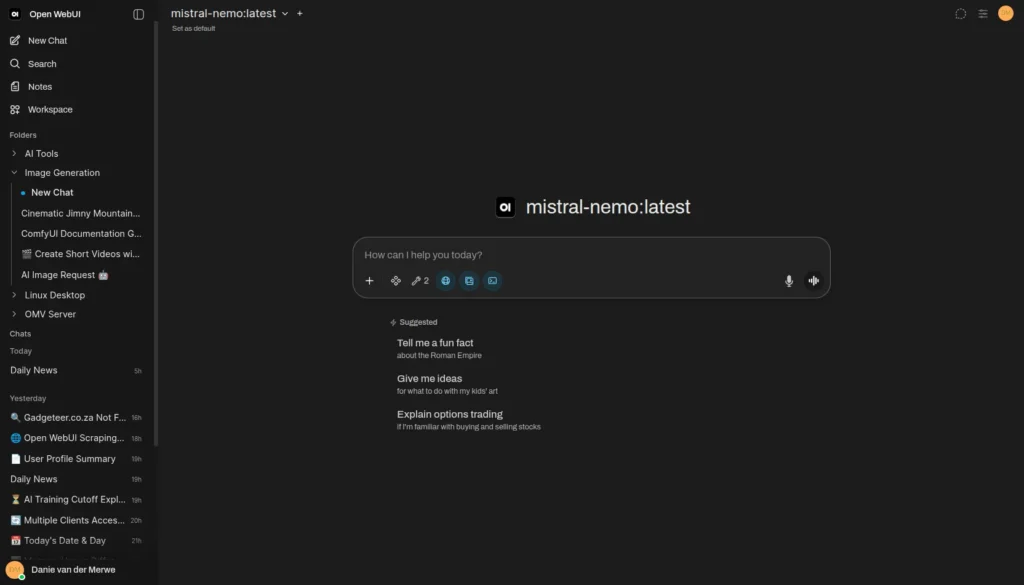This screenshot has width=1024, height=585.
Task: Open Cinematic Jimny Mountain chat
Action: click(x=80, y=213)
